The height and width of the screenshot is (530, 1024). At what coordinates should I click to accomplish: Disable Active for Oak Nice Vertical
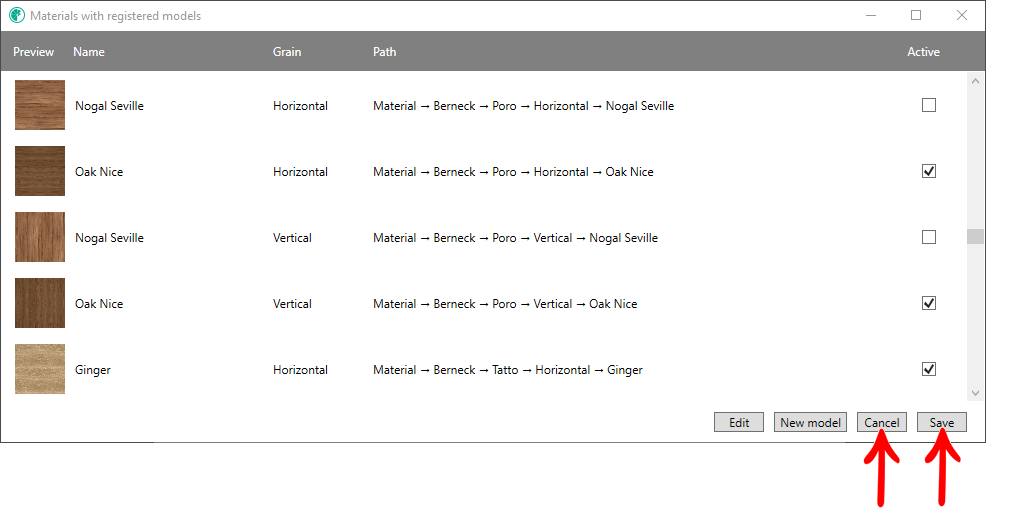pos(929,303)
